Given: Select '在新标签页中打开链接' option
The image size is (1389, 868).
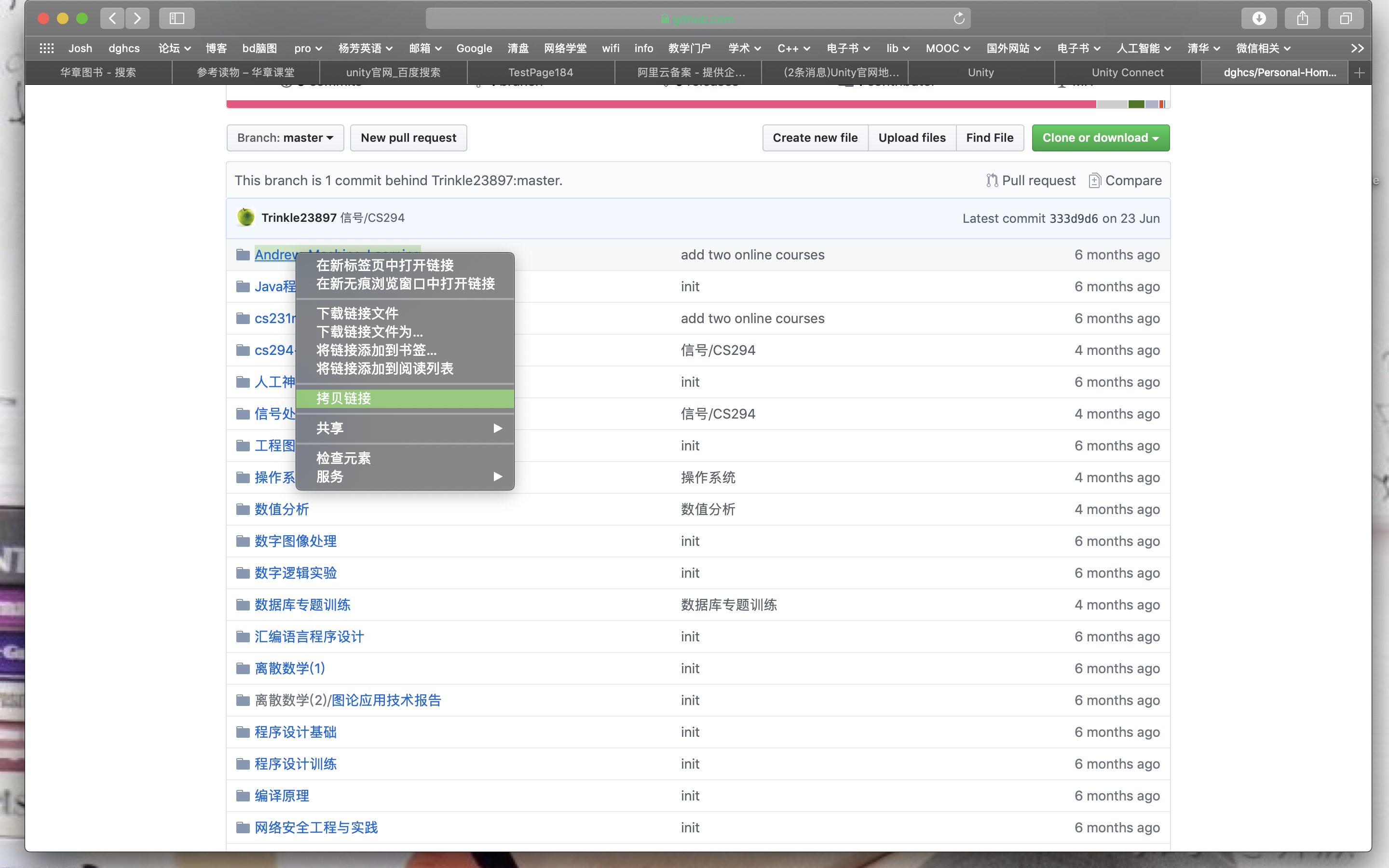Looking at the screenshot, I should [384, 264].
